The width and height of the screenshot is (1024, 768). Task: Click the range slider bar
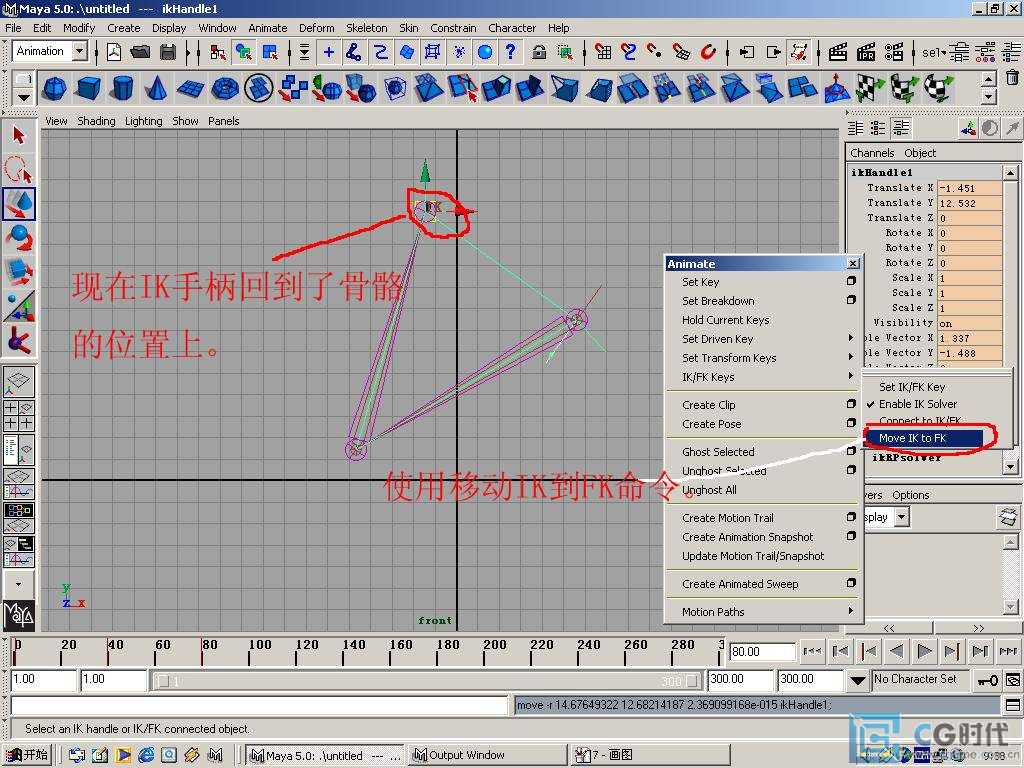point(428,681)
